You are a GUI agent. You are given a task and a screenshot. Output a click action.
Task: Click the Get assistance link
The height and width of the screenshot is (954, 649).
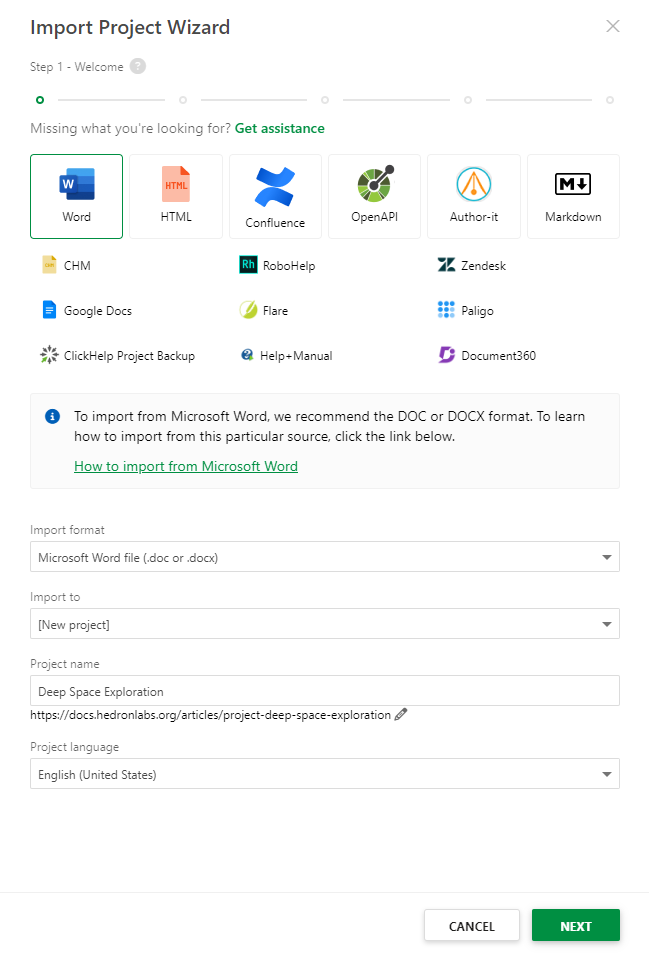pos(280,129)
